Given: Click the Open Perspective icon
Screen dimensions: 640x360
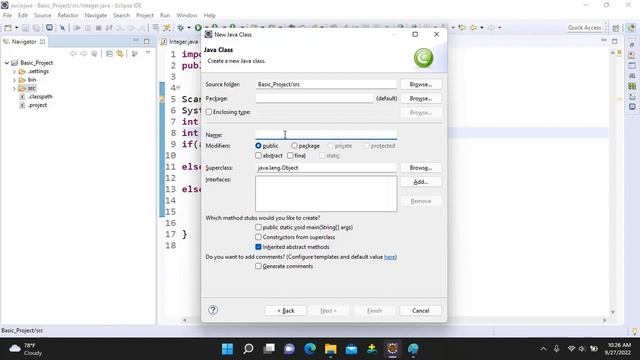Looking at the screenshot, I should tap(616, 28).
